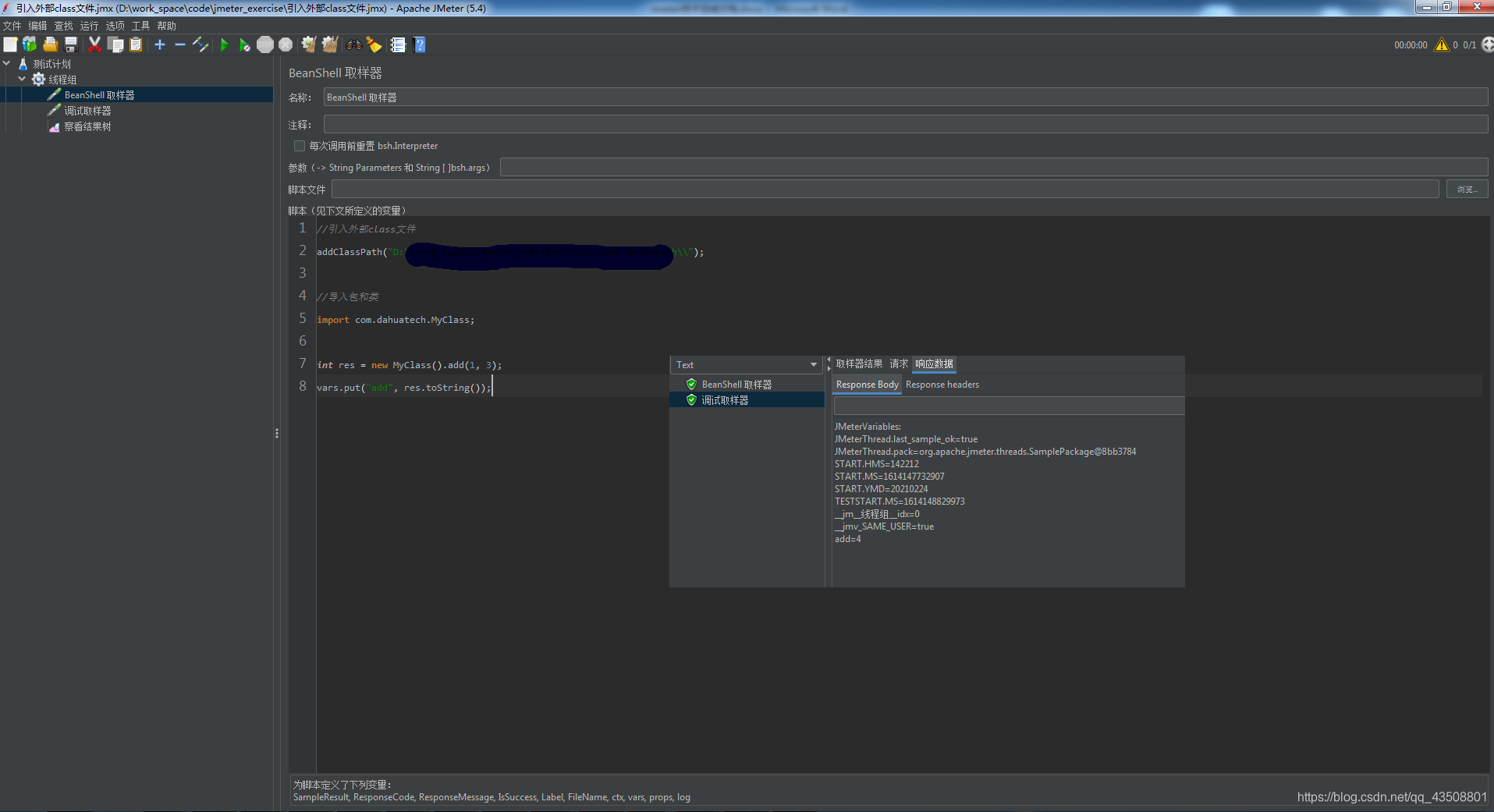The image size is (1494, 812).
Task: Select 线程组 node in tree
Action: coord(62,79)
